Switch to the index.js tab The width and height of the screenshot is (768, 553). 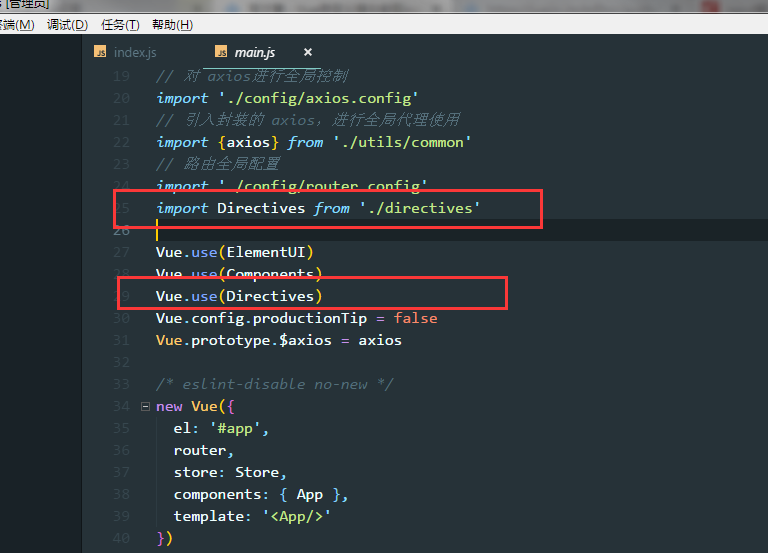pyautogui.click(x=135, y=52)
